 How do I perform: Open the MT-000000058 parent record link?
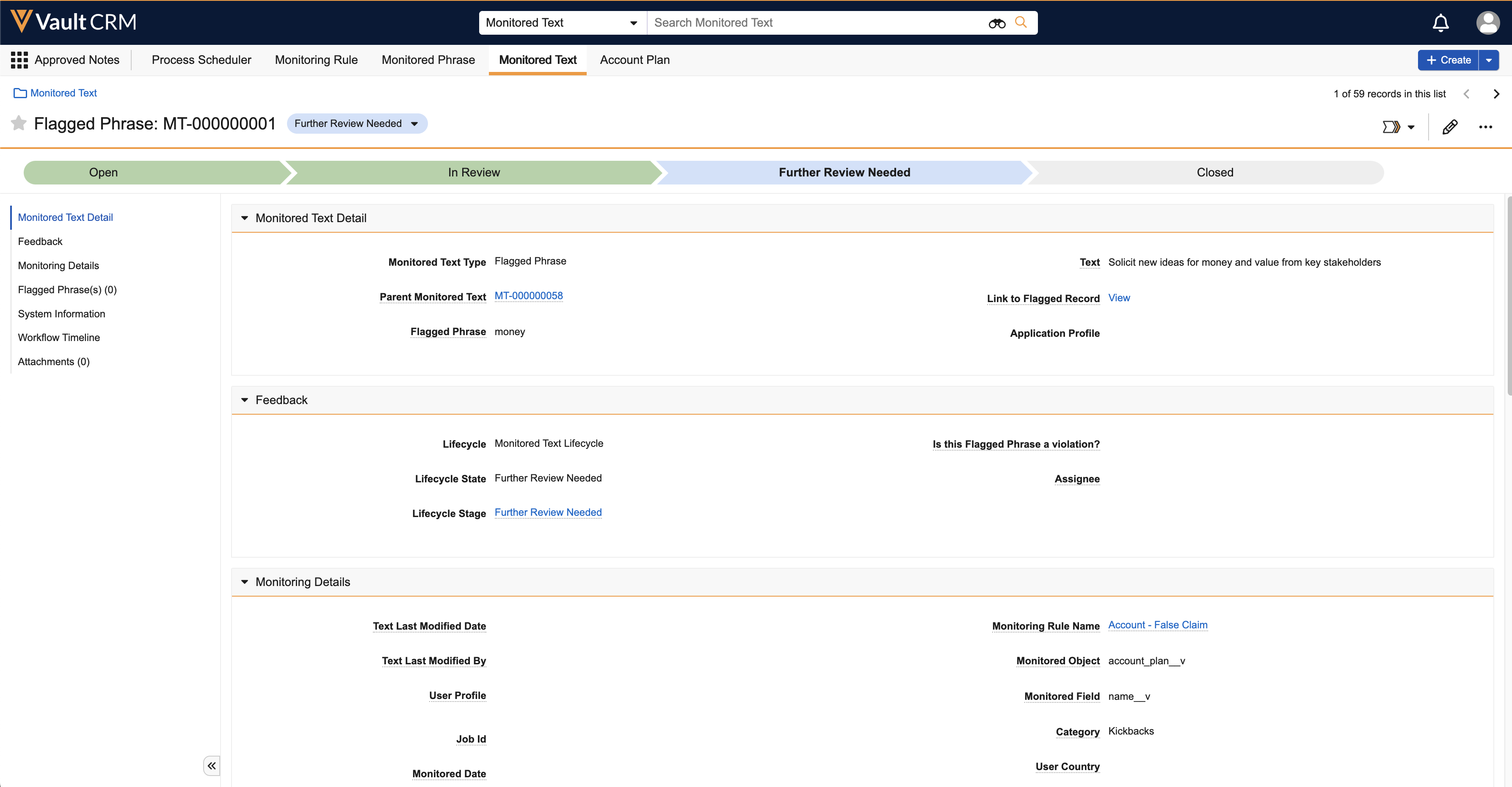[x=528, y=296]
